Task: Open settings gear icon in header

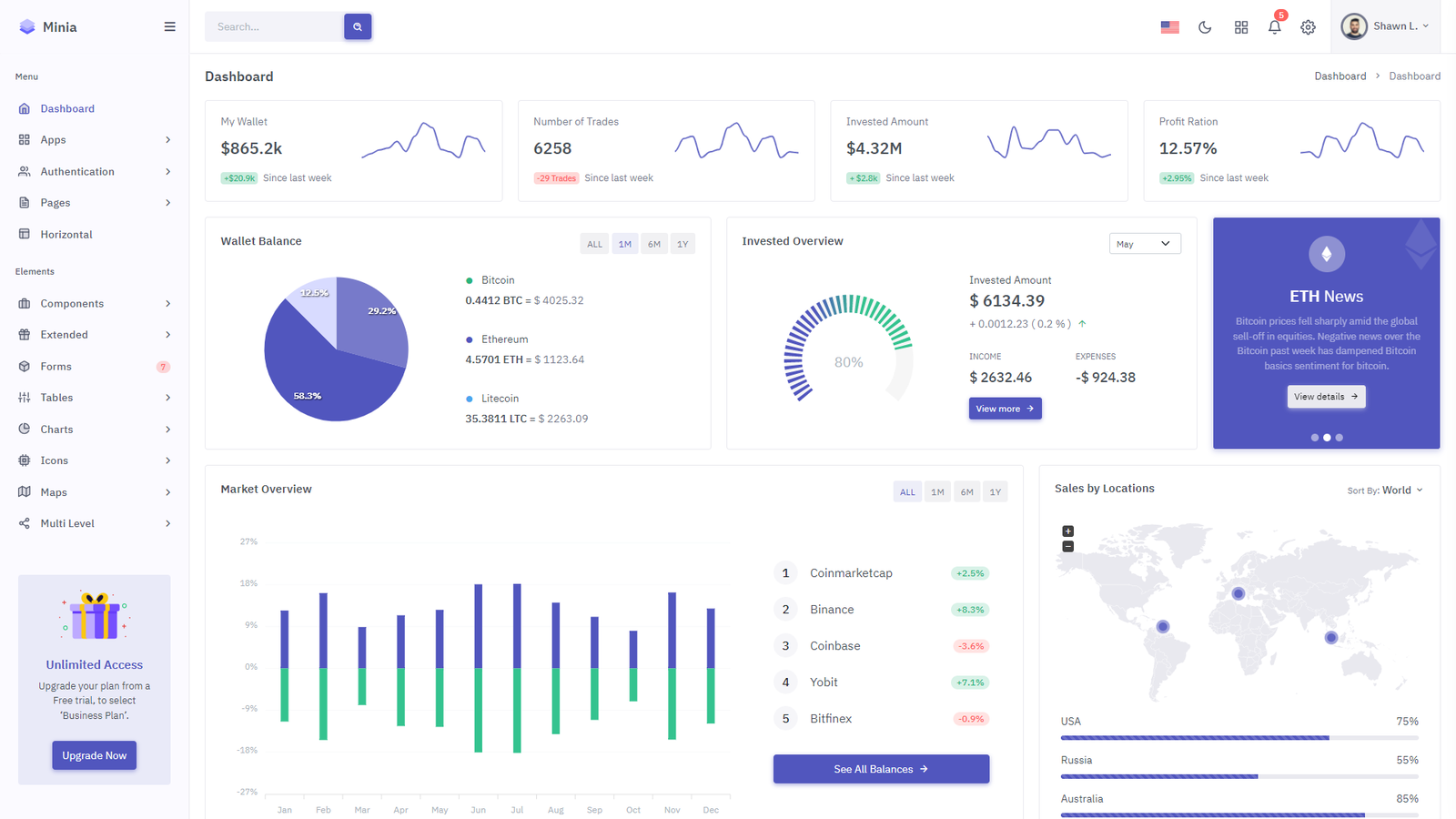Action: [1308, 27]
